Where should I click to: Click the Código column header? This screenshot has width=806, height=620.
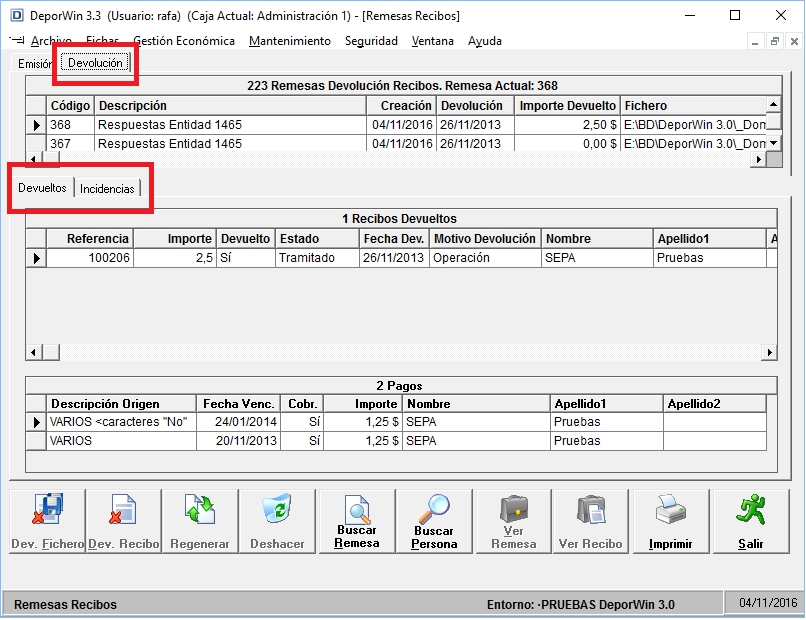coord(70,105)
